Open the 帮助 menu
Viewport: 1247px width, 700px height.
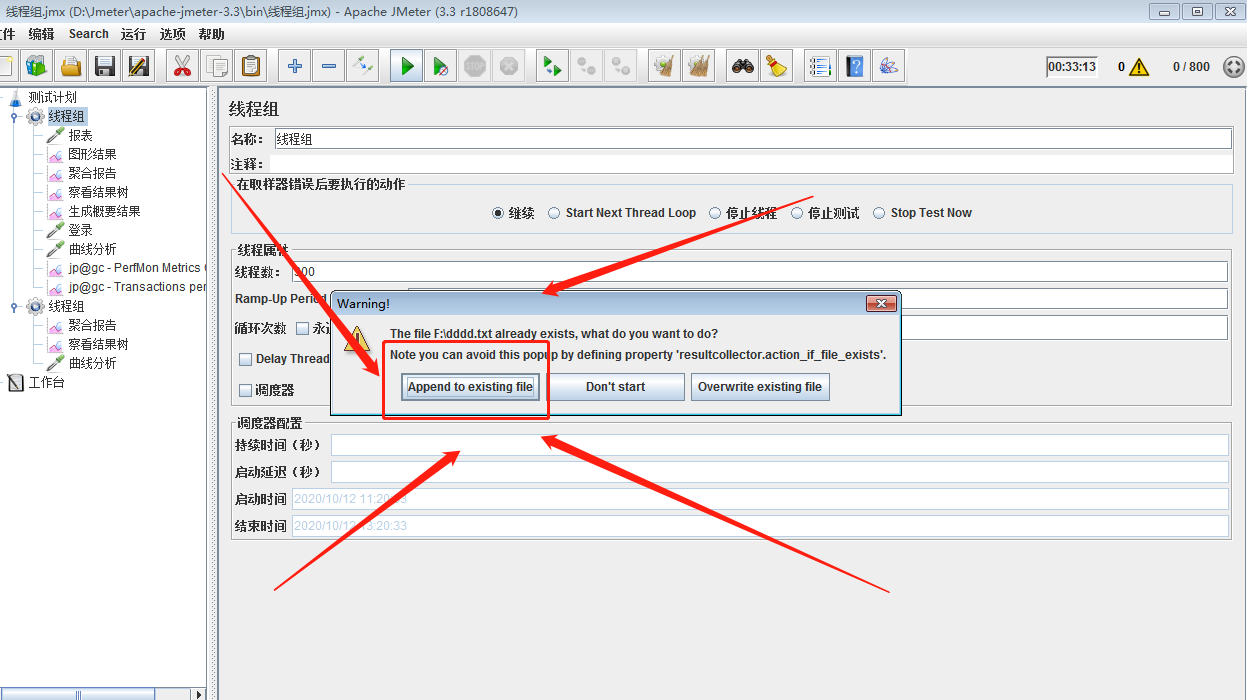[212, 34]
